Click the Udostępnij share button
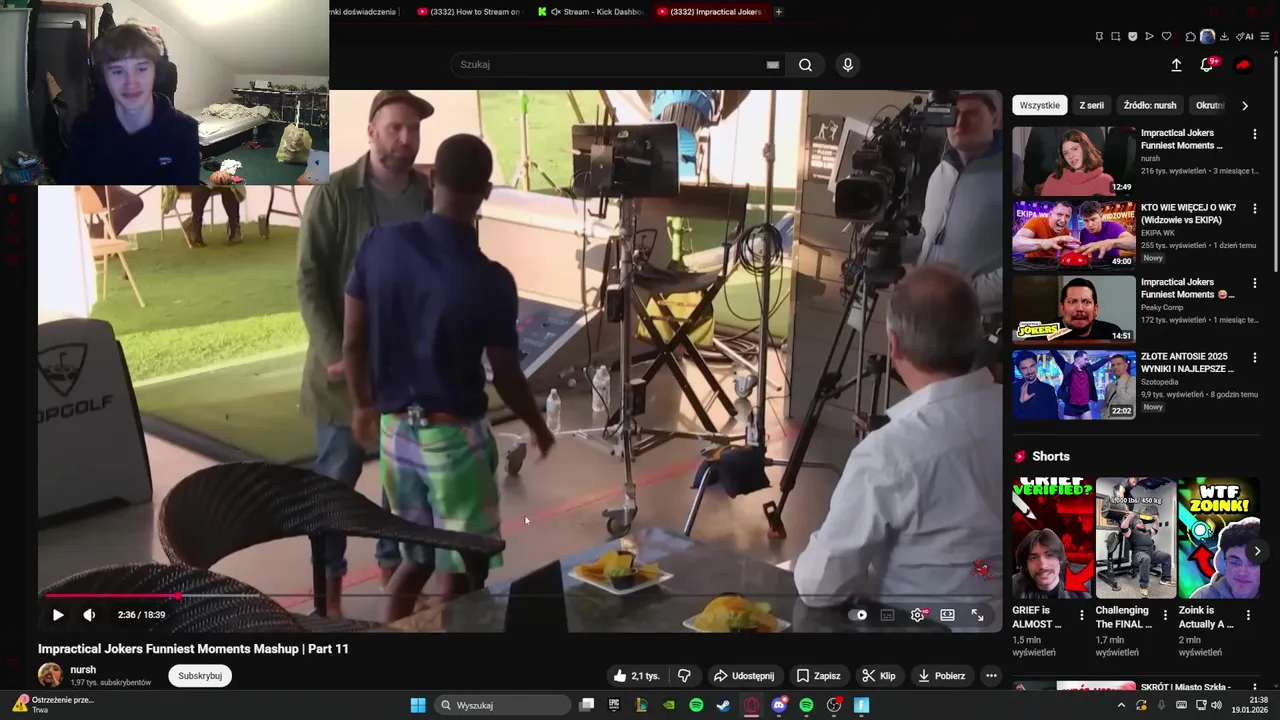 [744, 676]
